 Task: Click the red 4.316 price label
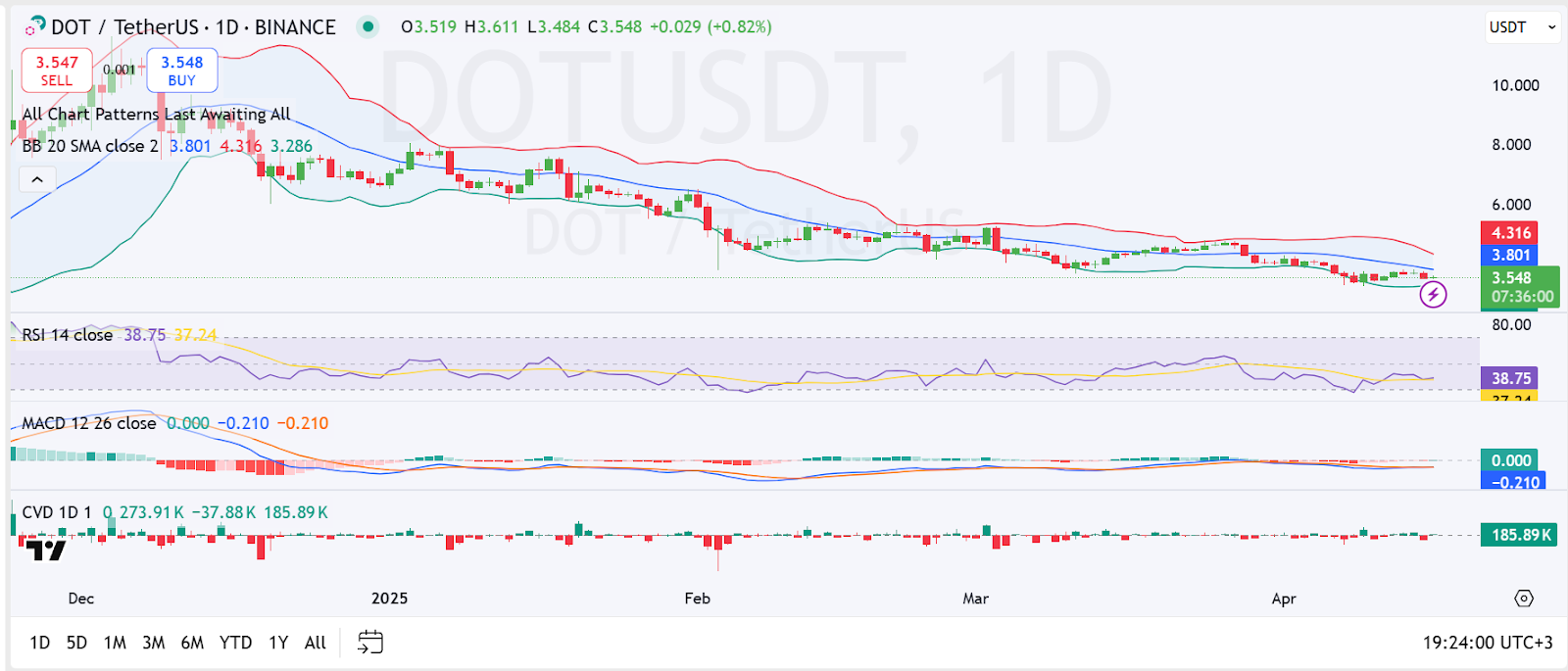point(1510,233)
